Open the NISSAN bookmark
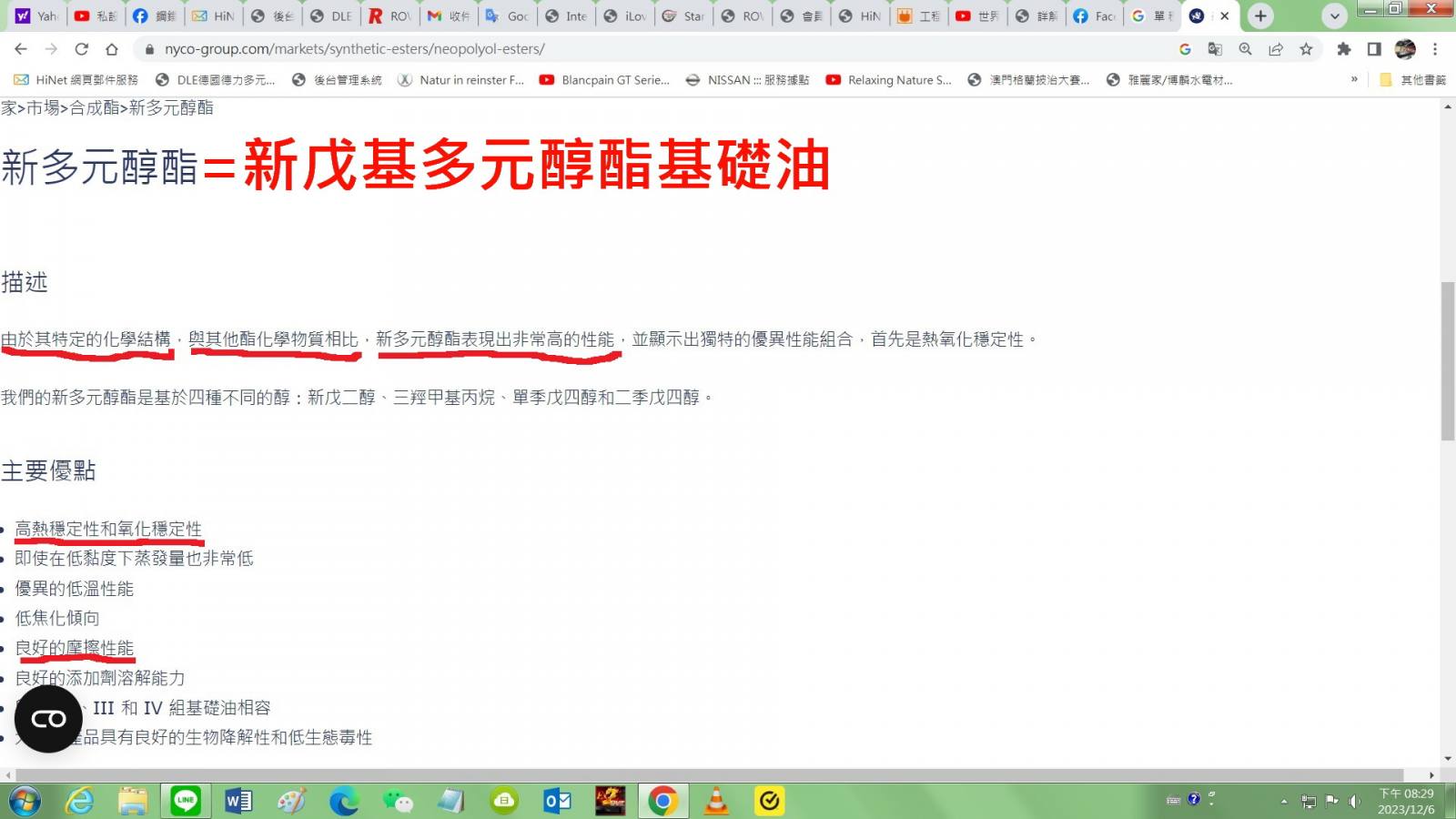The image size is (1456, 819). point(746,80)
